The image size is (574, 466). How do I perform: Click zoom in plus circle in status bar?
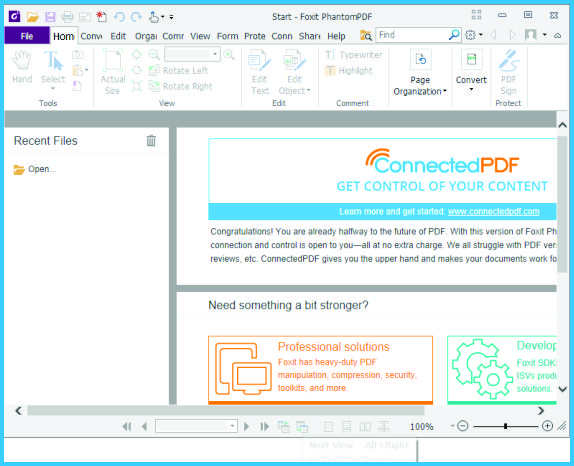coord(547,426)
